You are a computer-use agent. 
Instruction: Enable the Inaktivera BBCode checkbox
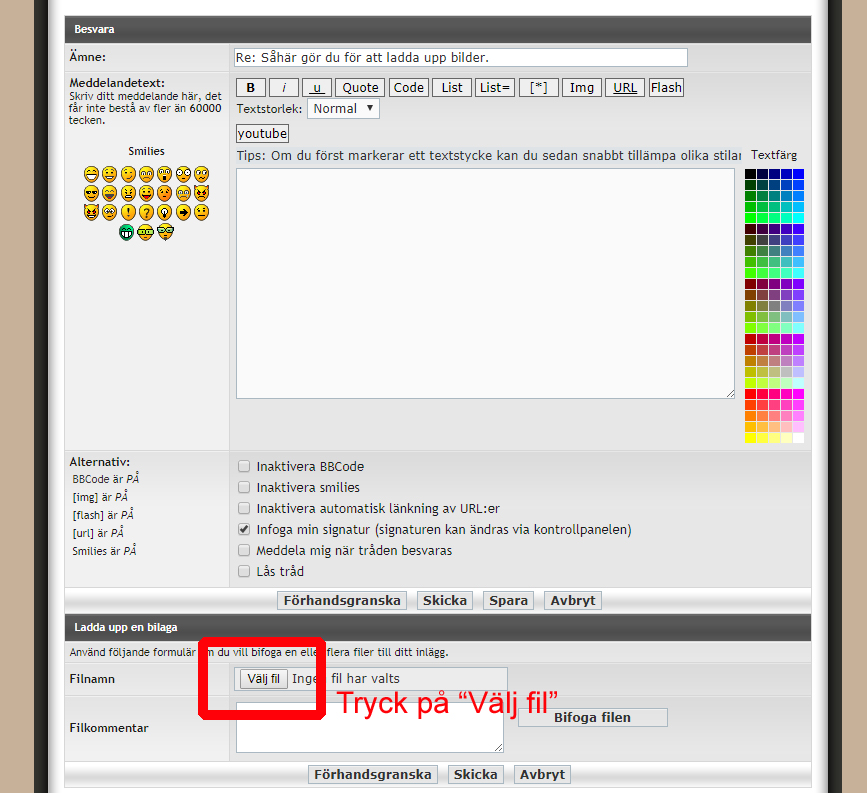click(x=244, y=467)
